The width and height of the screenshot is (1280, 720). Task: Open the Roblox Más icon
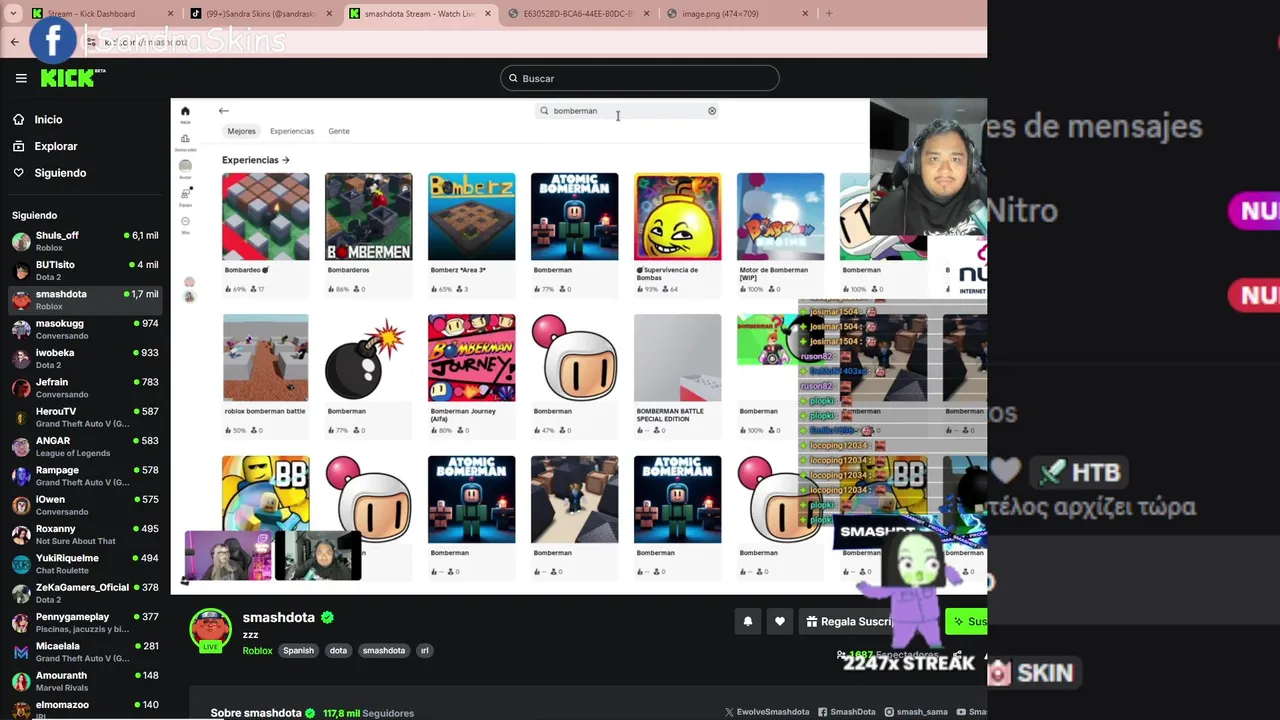pos(185,221)
